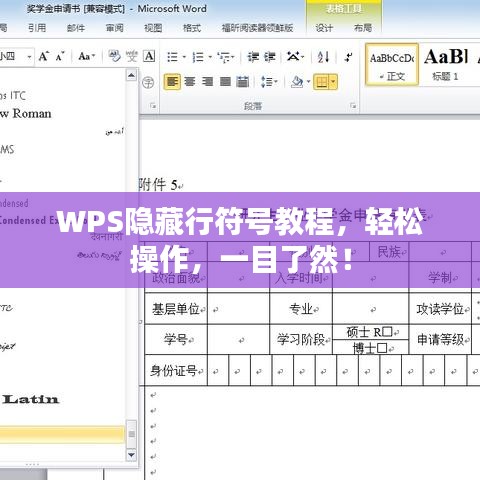Click the Grow Font icon
Screen dimensions: 480x480
coord(44,56)
